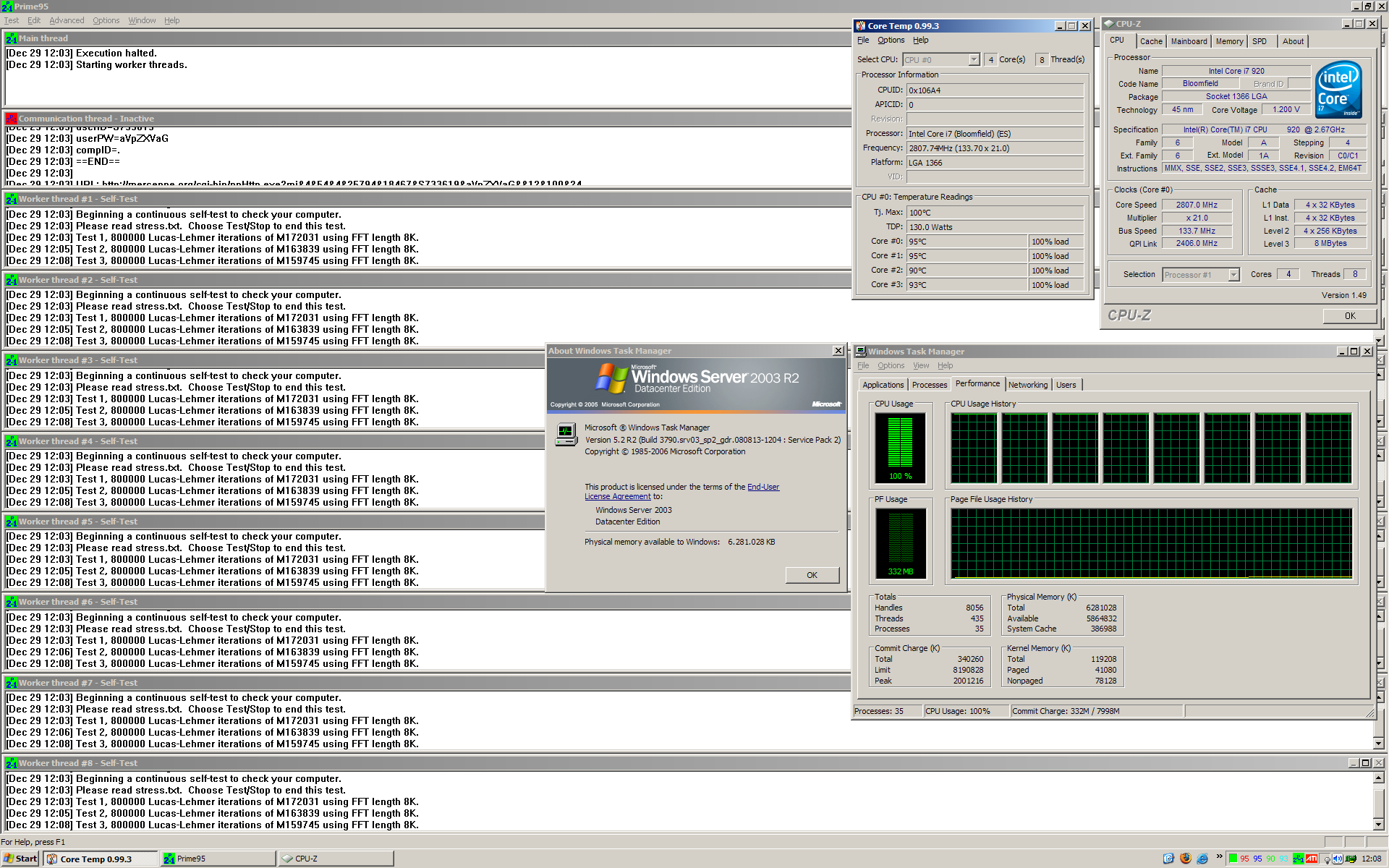Click OK in About Windows Task Manager dialog
Screen dimensions: 1389x868
click(812, 575)
